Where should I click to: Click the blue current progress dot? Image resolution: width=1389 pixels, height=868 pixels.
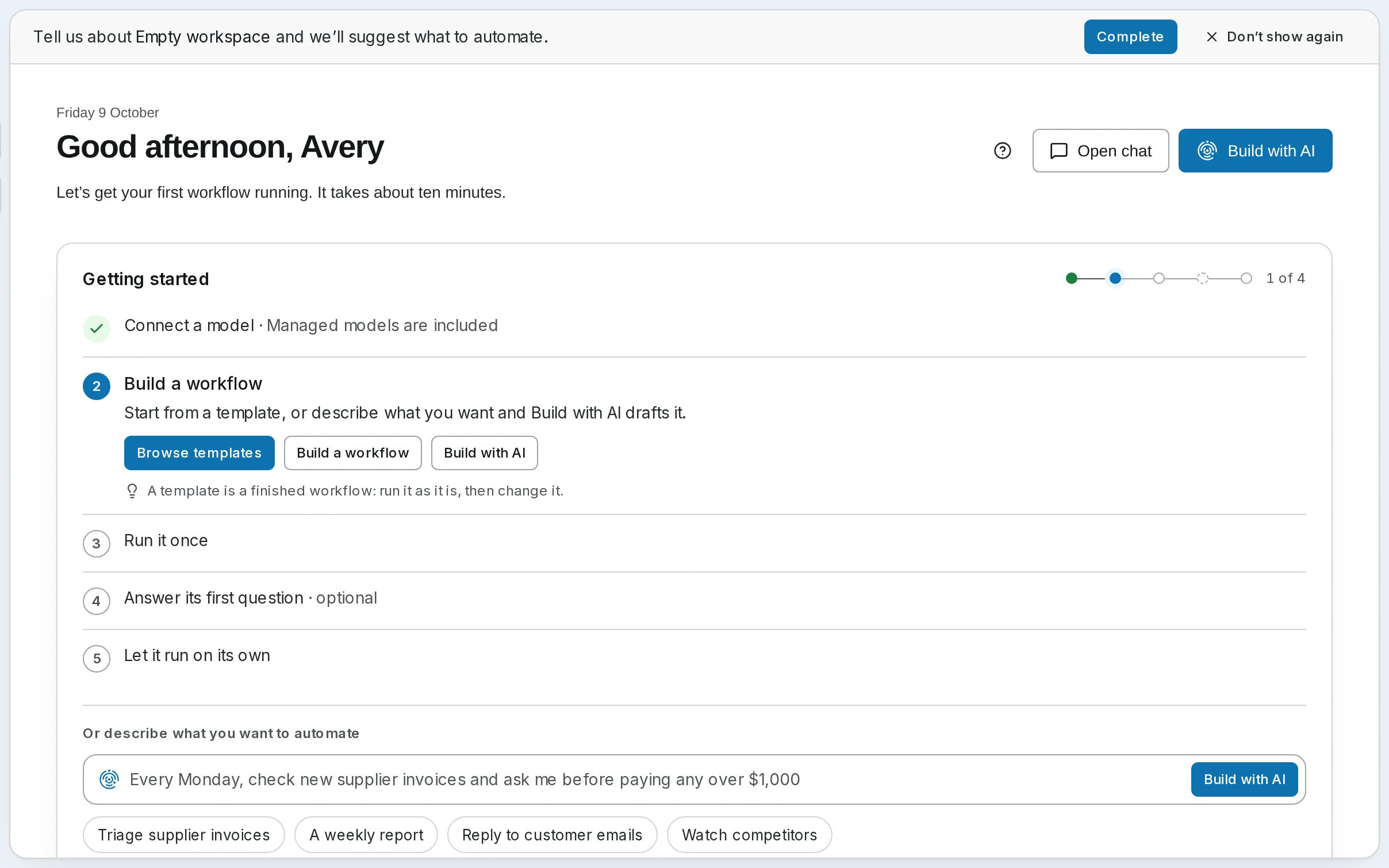point(1115,278)
